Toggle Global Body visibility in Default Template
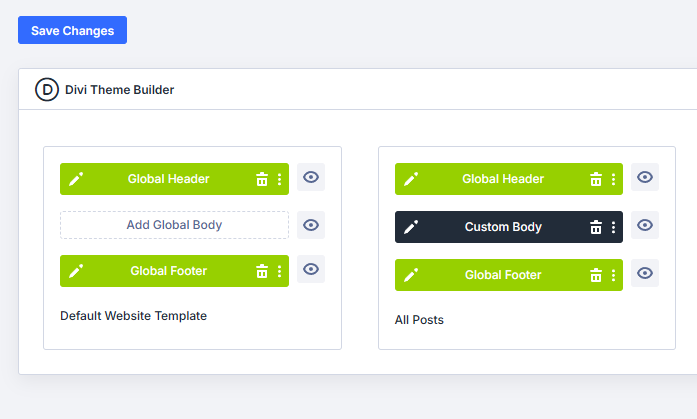This screenshot has width=697, height=419. (311, 225)
